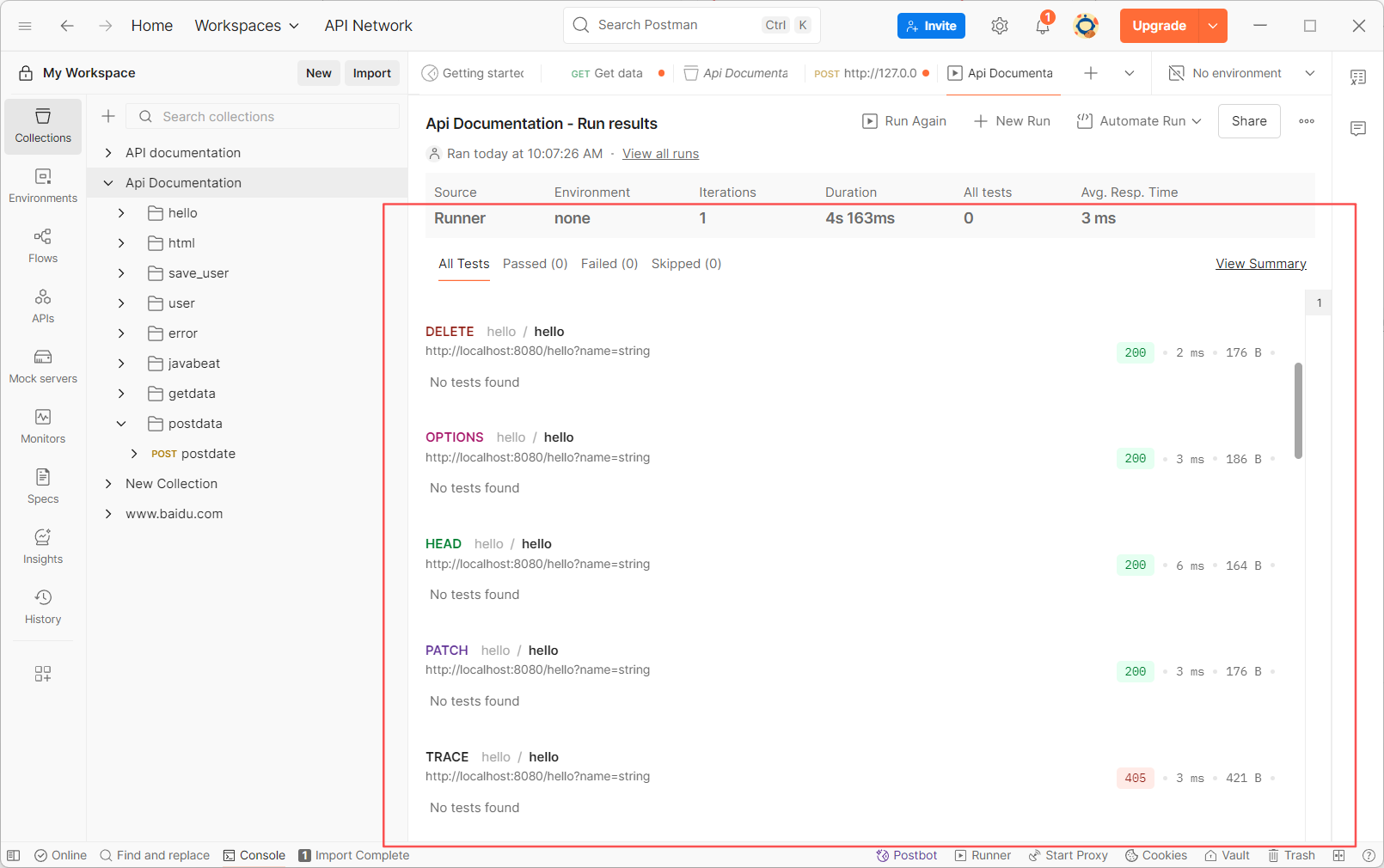Open the View all runs link

pos(660,154)
